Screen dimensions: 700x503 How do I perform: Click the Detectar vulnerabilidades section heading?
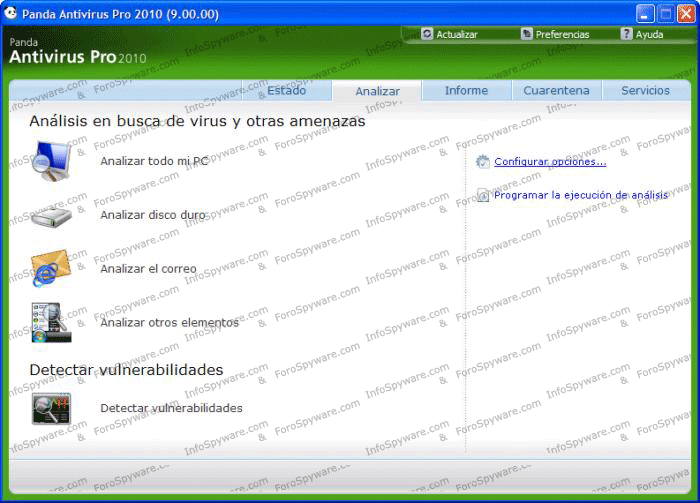pyautogui.click(x=126, y=370)
